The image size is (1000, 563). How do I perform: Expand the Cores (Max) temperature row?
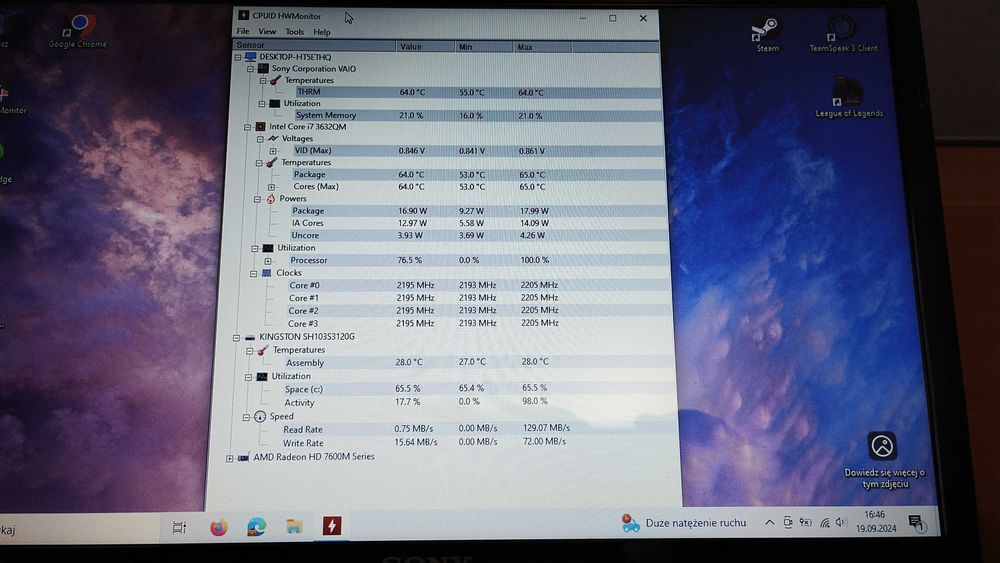[271, 187]
